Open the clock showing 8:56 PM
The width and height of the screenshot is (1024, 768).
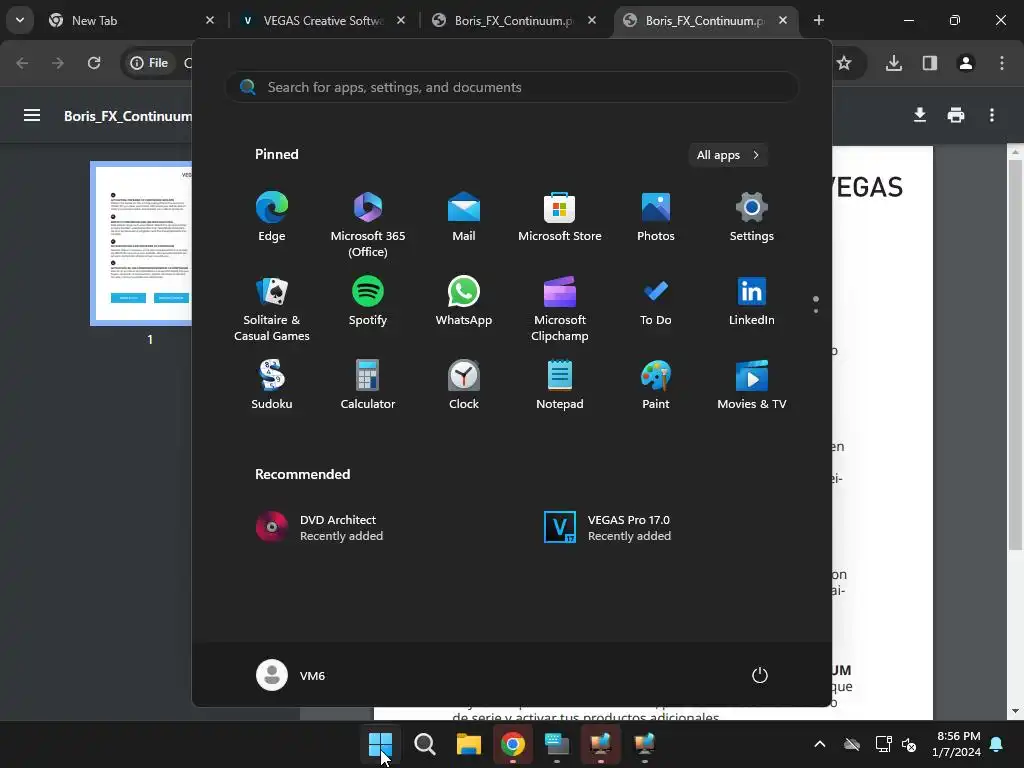pos(957,744)
